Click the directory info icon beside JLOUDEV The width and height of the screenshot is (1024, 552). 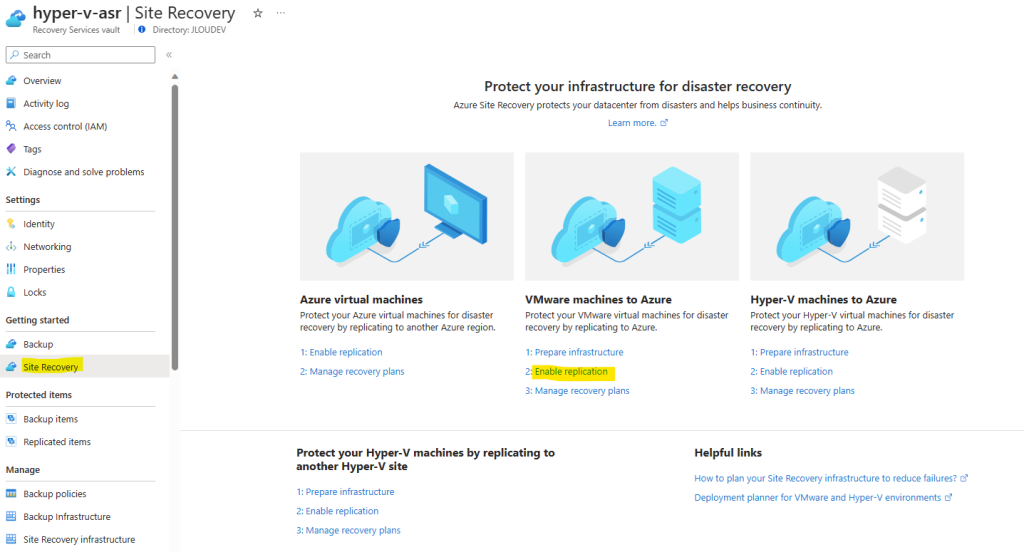142,29
